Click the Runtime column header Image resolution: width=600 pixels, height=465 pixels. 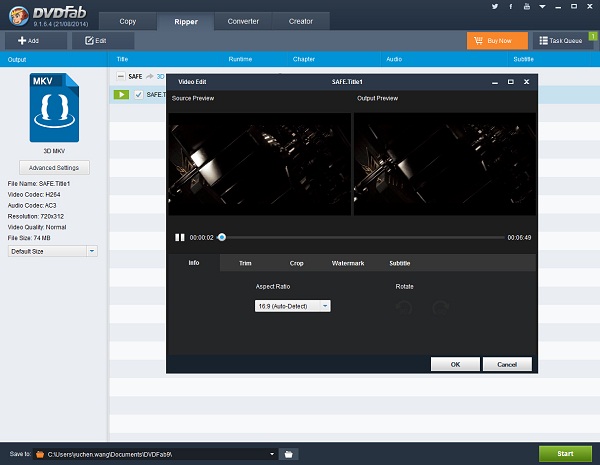240,59
